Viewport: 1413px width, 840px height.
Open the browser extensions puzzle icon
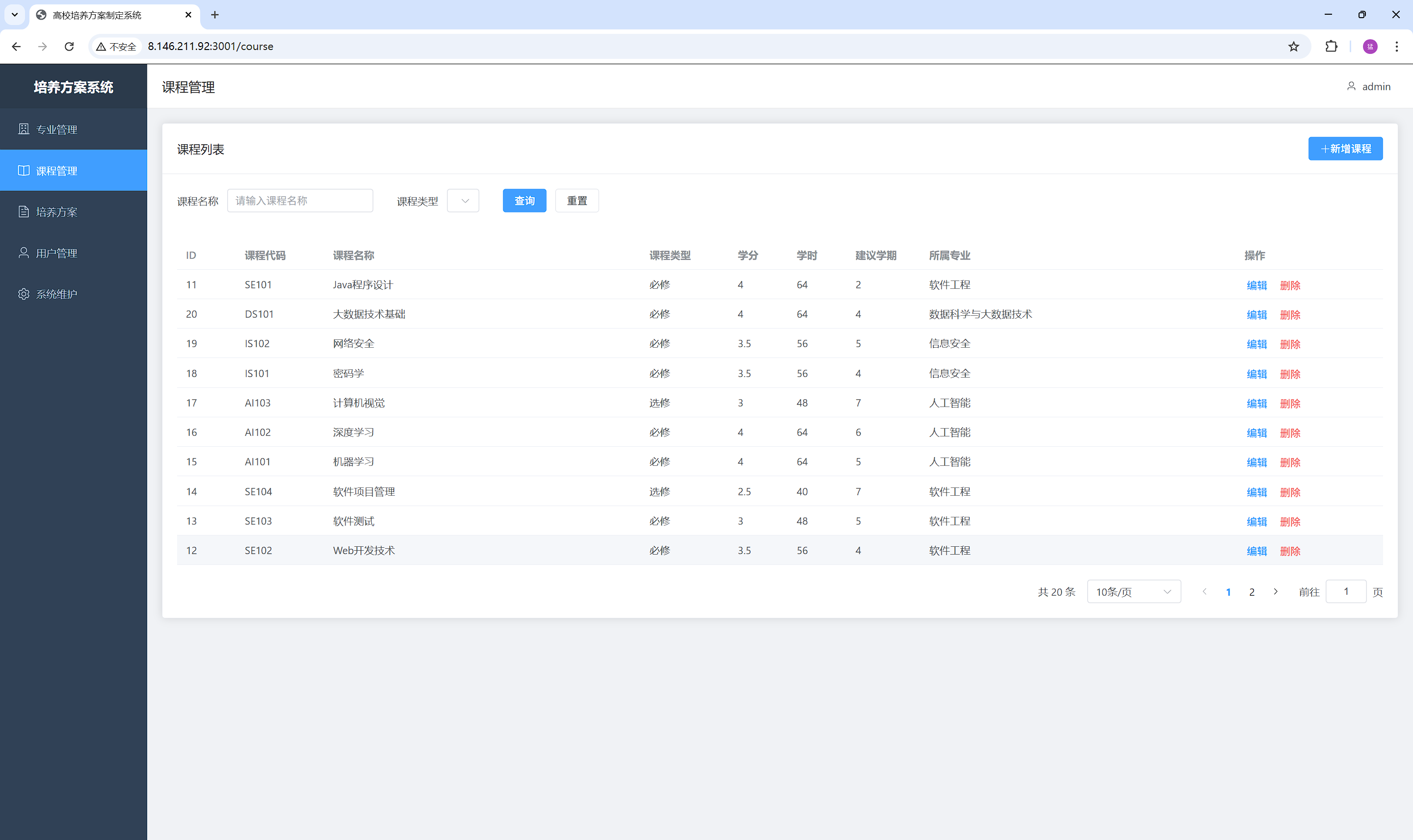(x=1332, y=47)
